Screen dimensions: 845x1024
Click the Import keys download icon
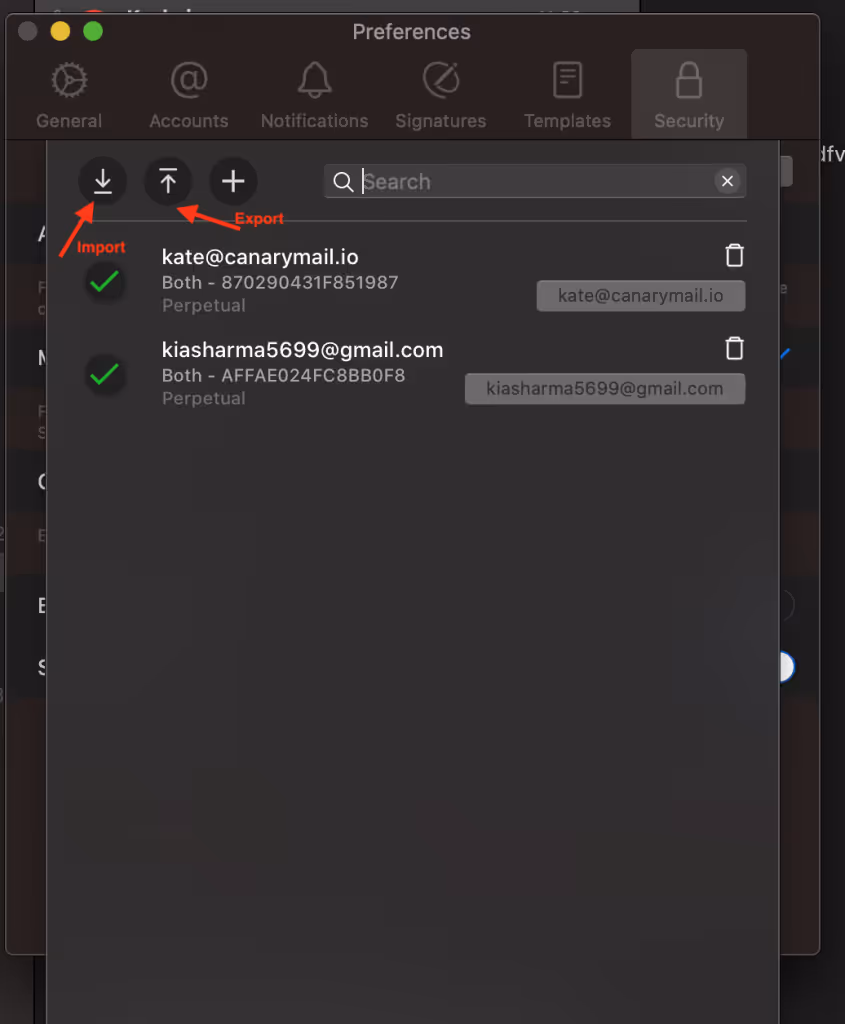103,181
